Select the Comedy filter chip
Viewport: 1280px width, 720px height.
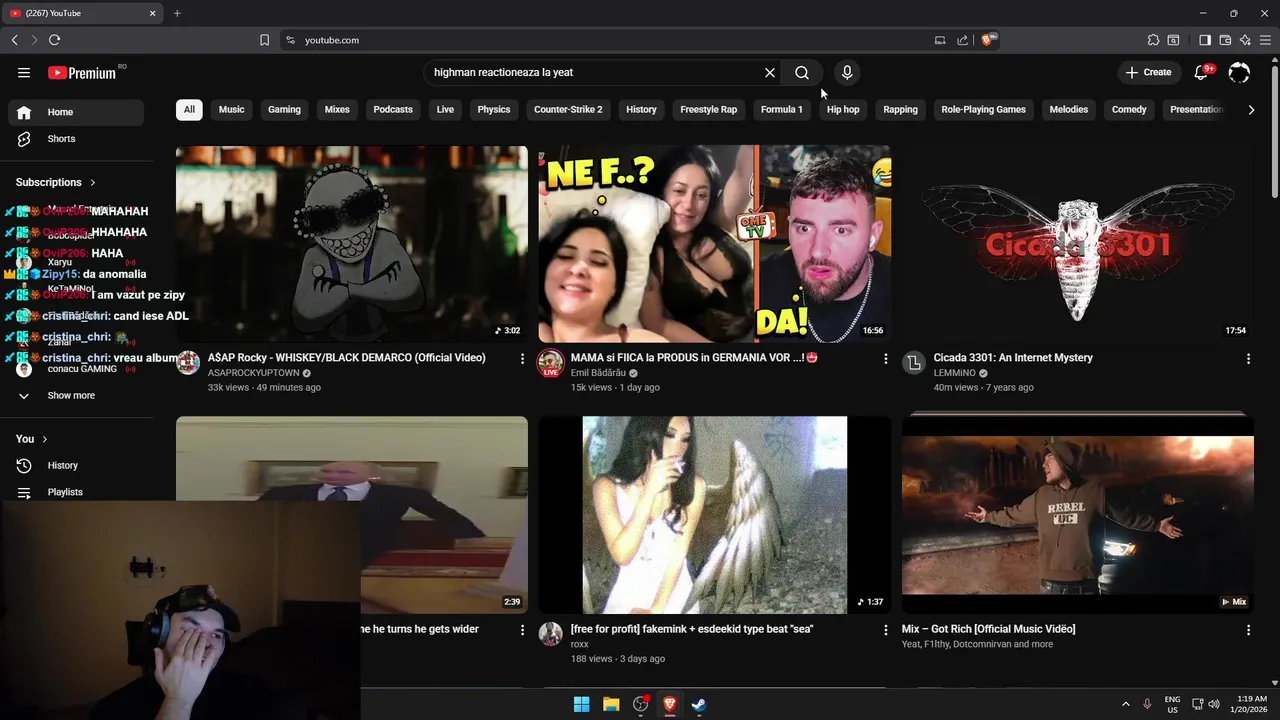pos(1129,109)
